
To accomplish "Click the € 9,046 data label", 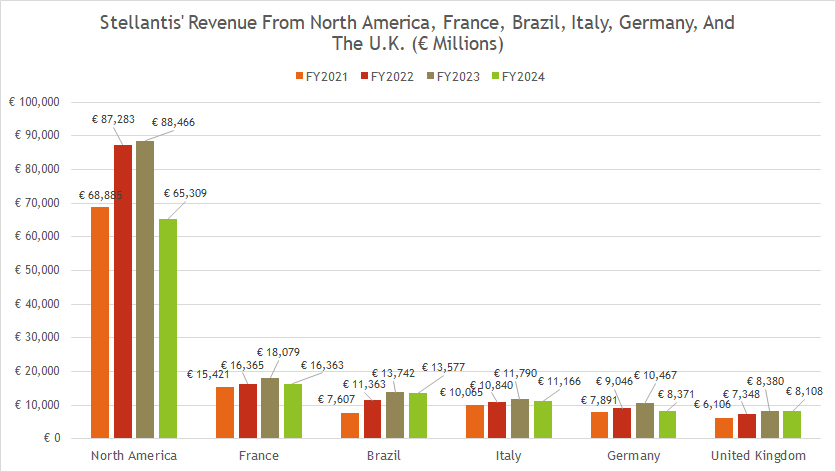I will (614, 381).
